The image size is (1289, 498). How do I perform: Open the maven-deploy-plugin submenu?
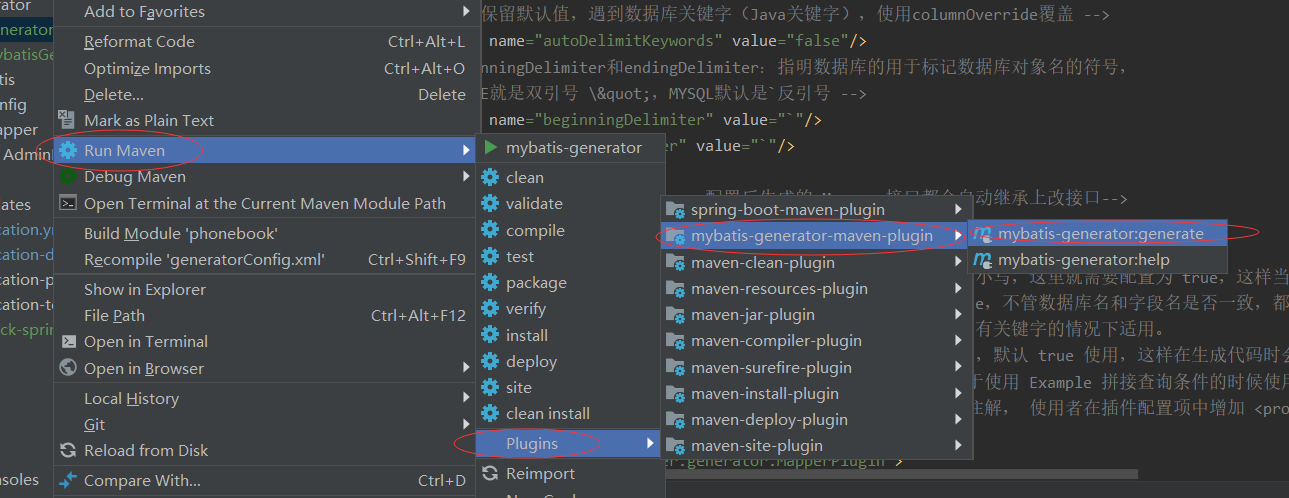pos(814,420)
